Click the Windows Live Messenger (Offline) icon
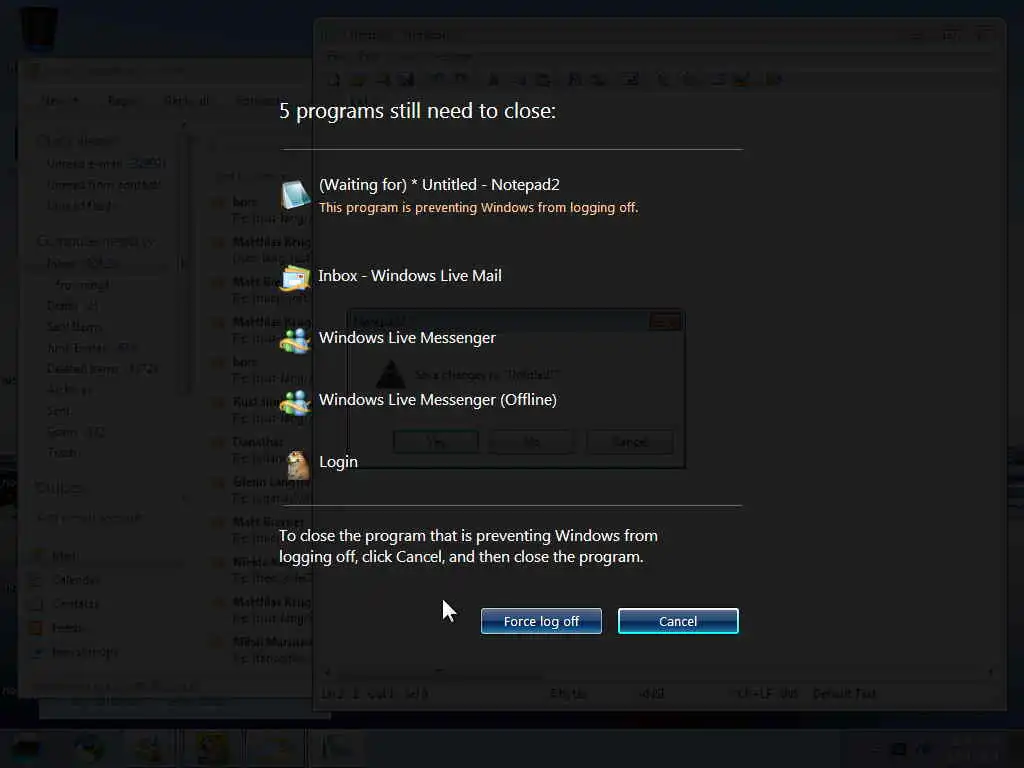 coord(295,402)
